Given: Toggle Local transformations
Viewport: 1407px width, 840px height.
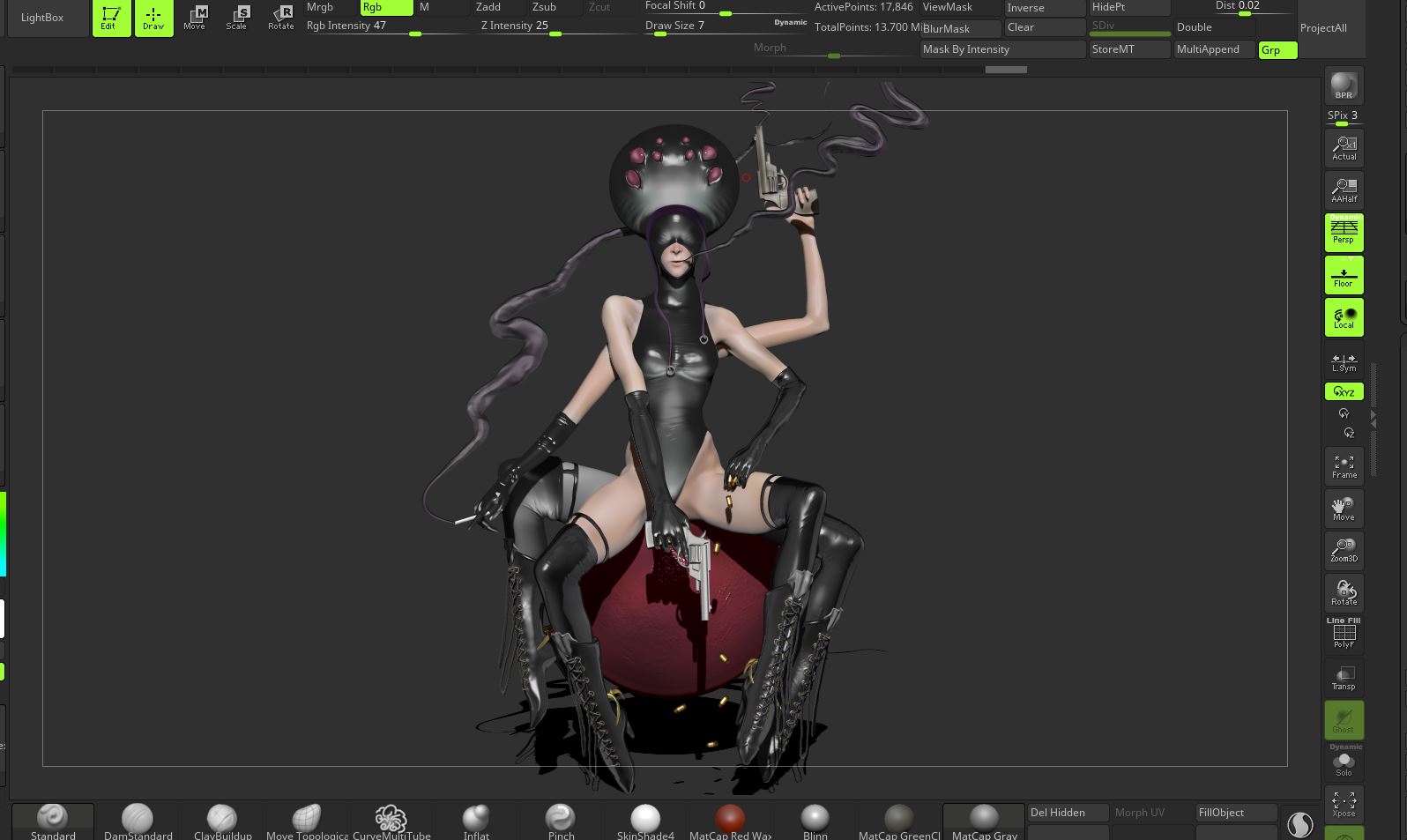Looking at the screenshot, I should click(1344, 317).
